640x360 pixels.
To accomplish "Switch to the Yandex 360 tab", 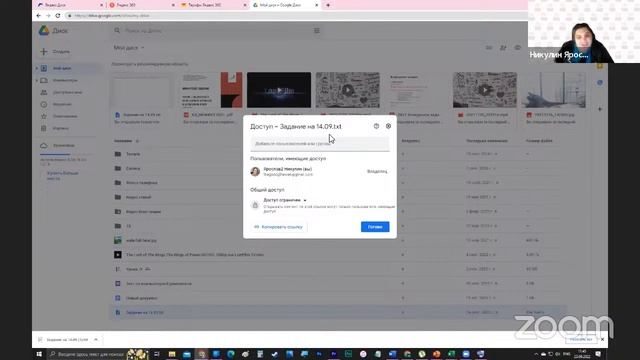I will click(141, 5).
